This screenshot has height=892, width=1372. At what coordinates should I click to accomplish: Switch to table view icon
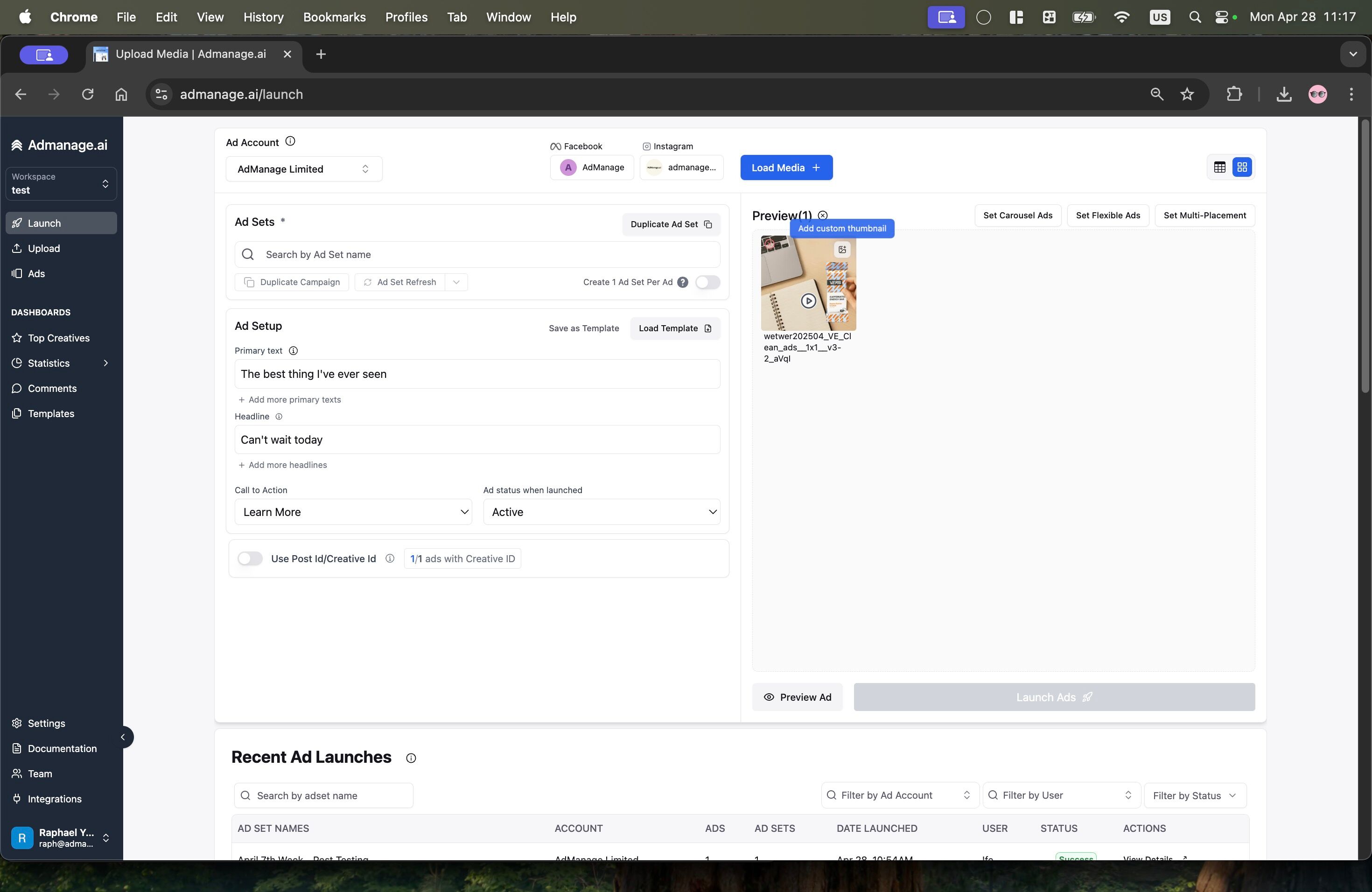pos(1219,167)
